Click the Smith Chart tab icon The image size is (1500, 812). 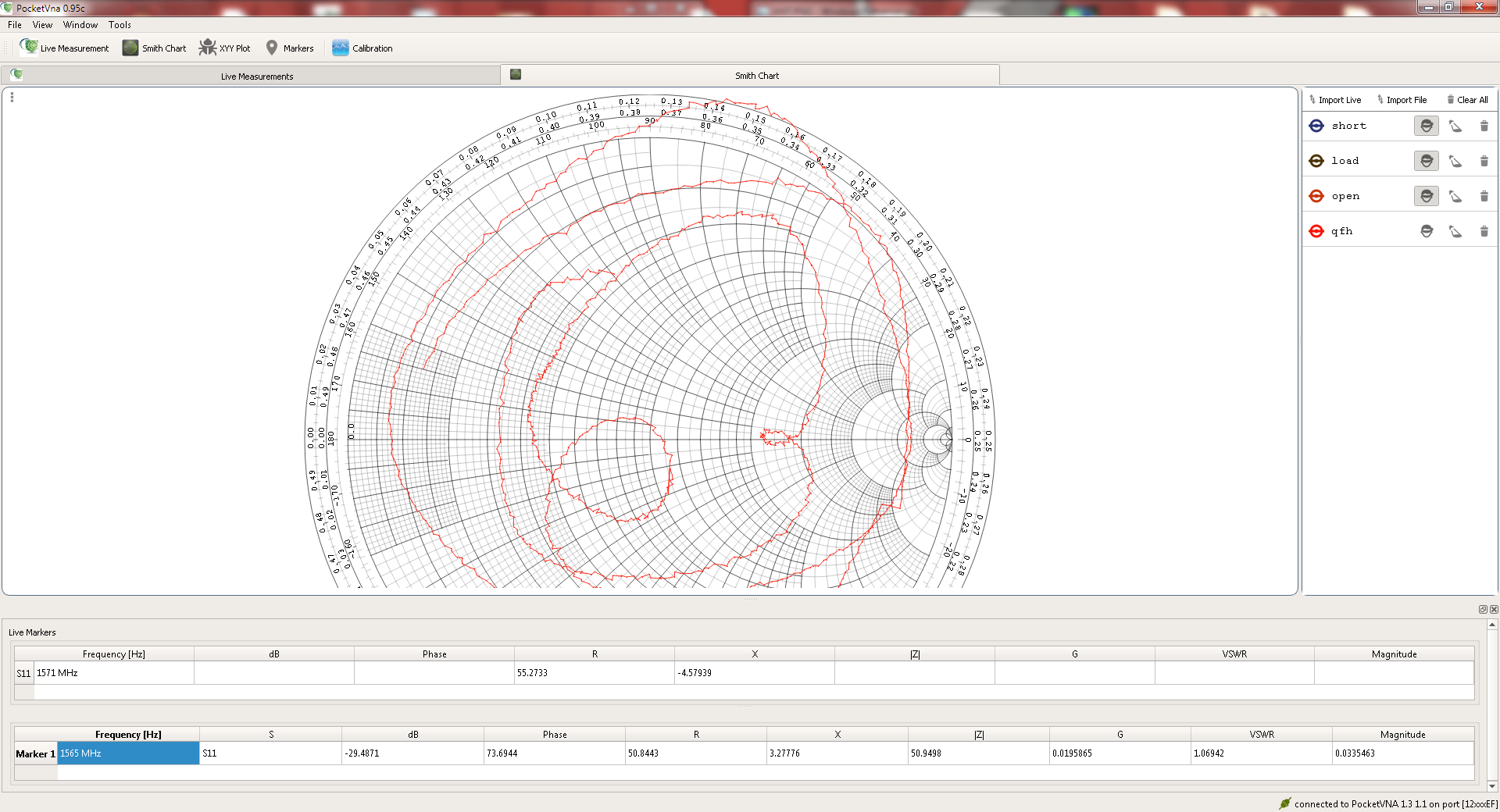click(x=516, y=74)
